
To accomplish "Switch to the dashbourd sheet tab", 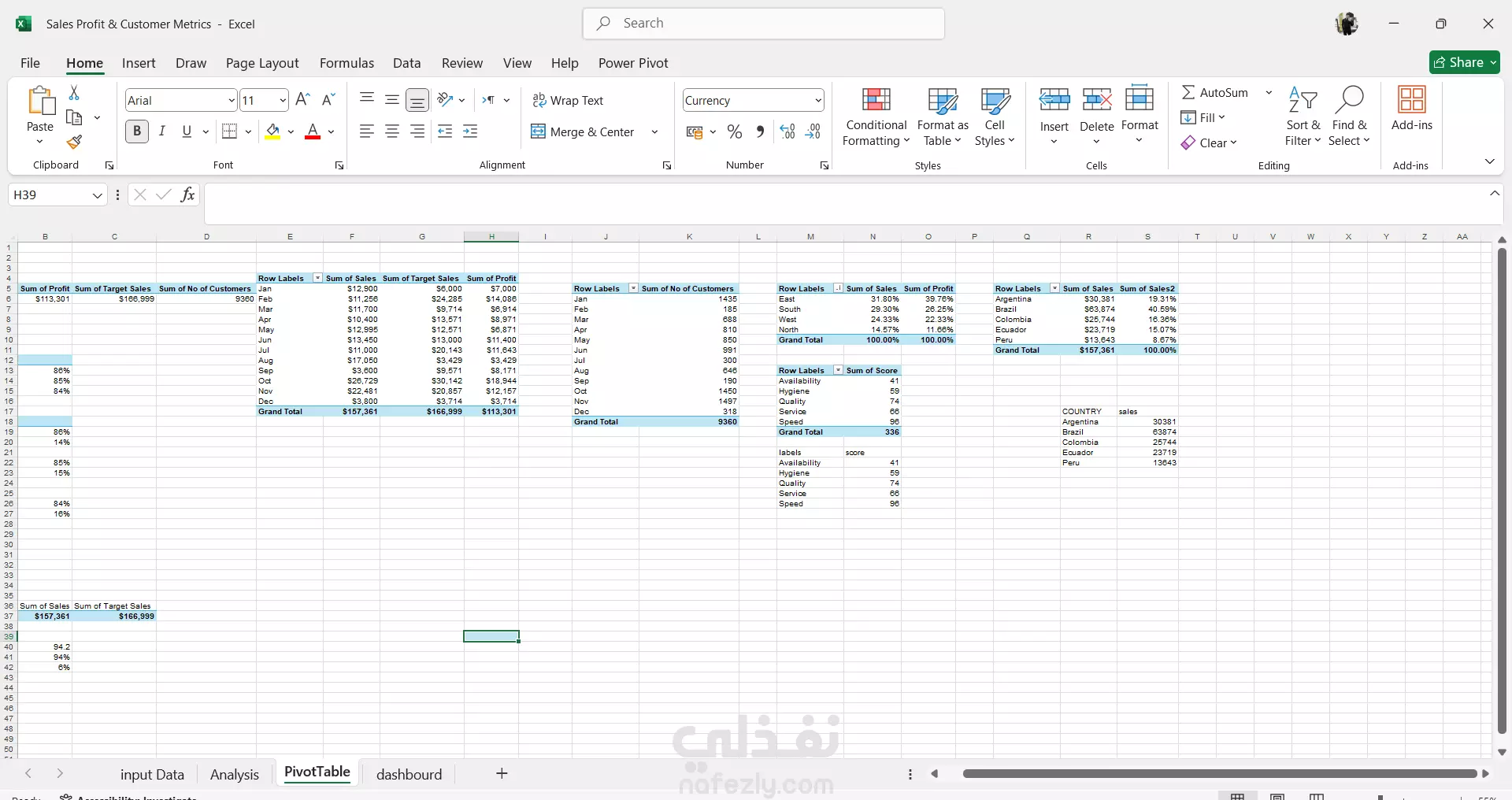I will coord(409,774).
